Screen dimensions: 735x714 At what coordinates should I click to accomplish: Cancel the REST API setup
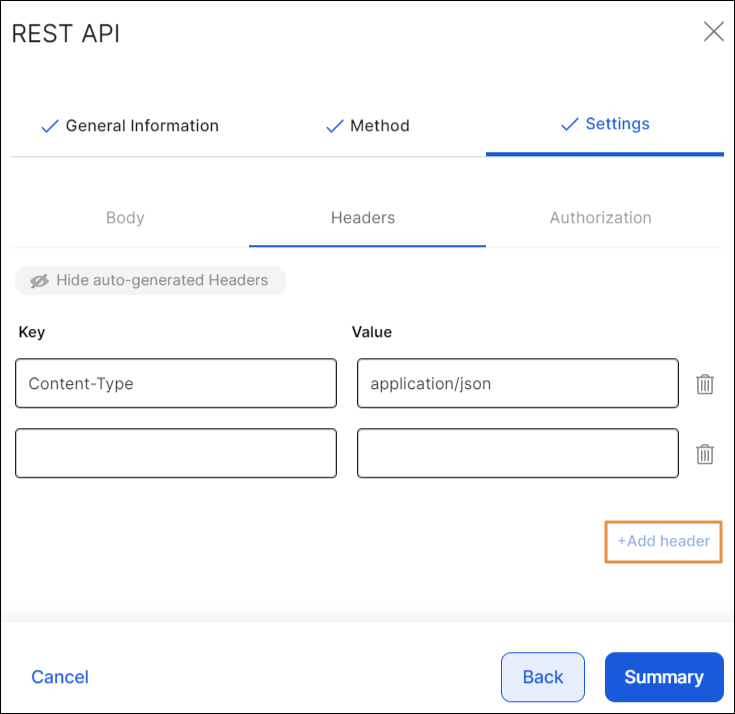[x=60, y=677]
